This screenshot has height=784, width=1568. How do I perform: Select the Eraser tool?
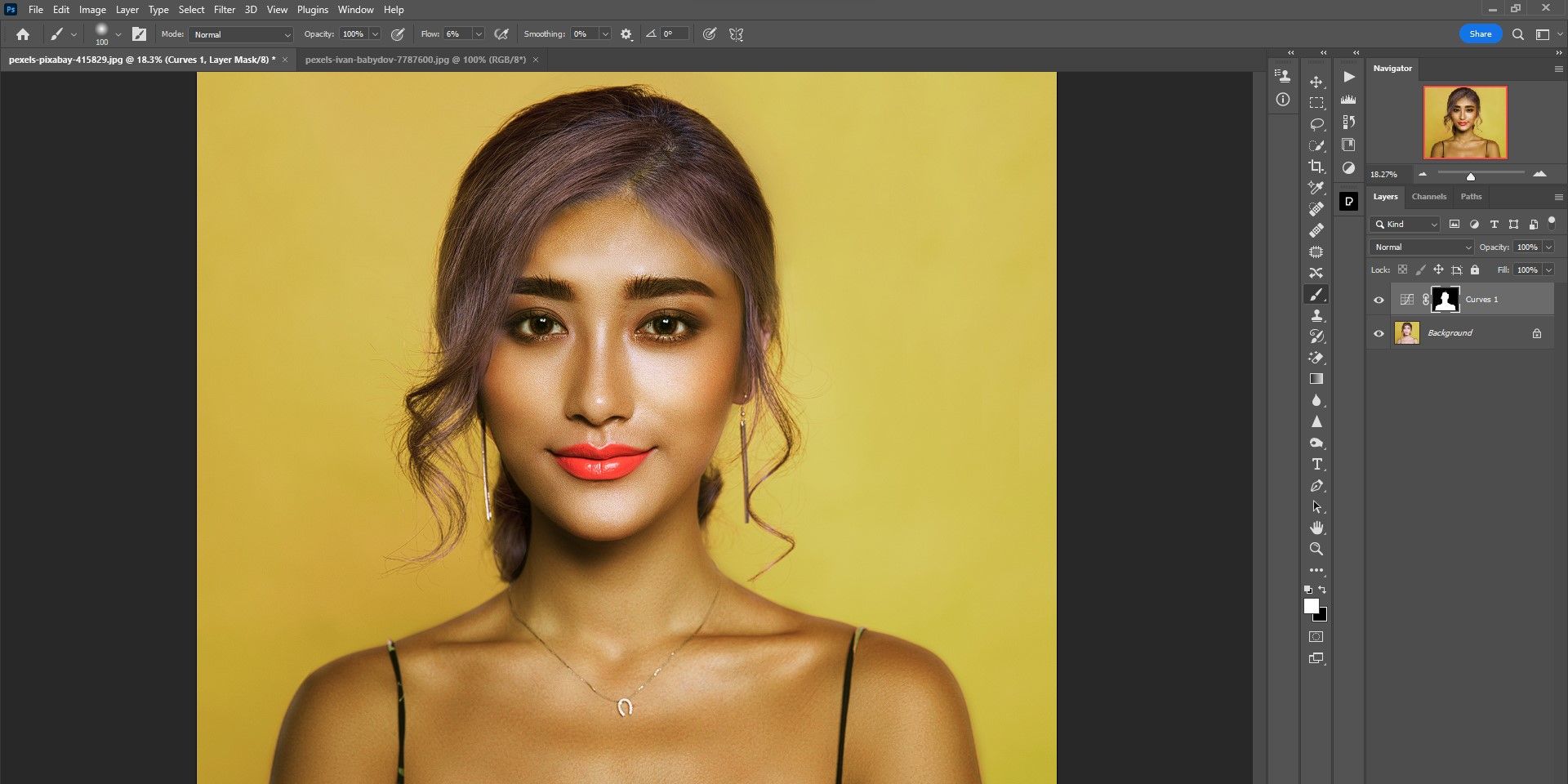[x=1316, y=358]
